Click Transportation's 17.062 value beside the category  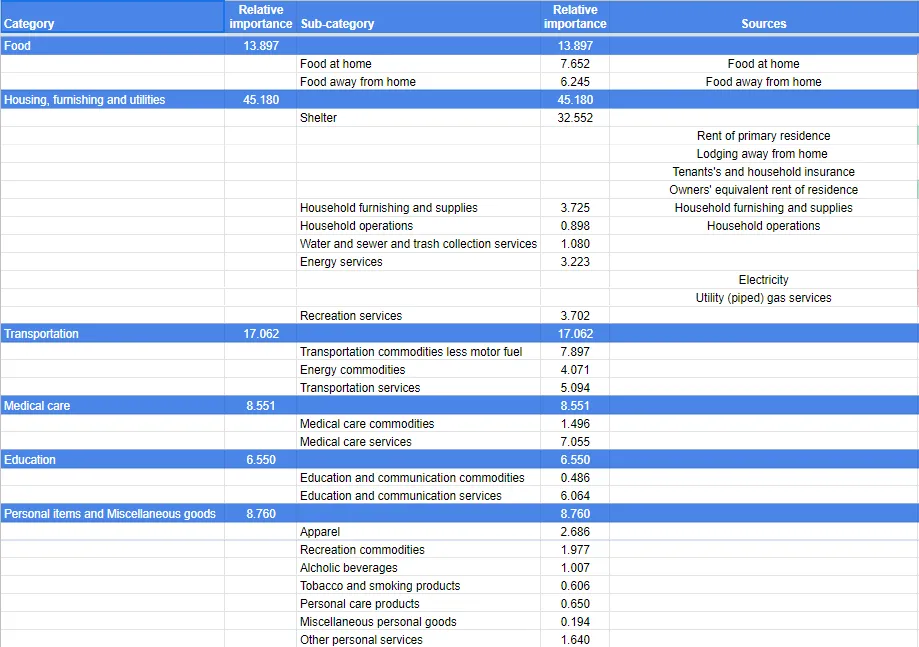click(x=261, y=334)
